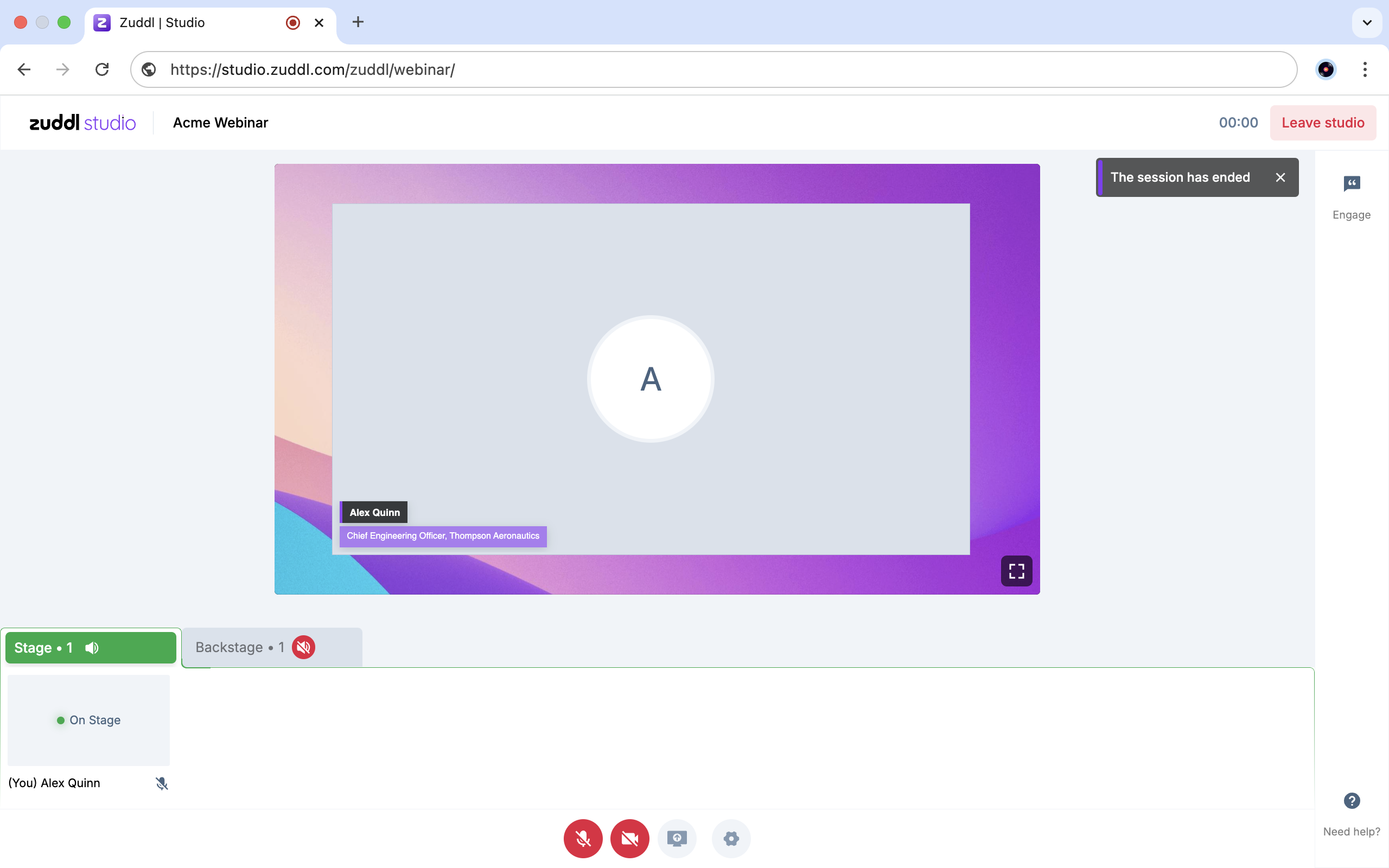Unmute Backstage audio
Image resolution: width=1389 pixels, height=868 pixels.
click(303, 647)
